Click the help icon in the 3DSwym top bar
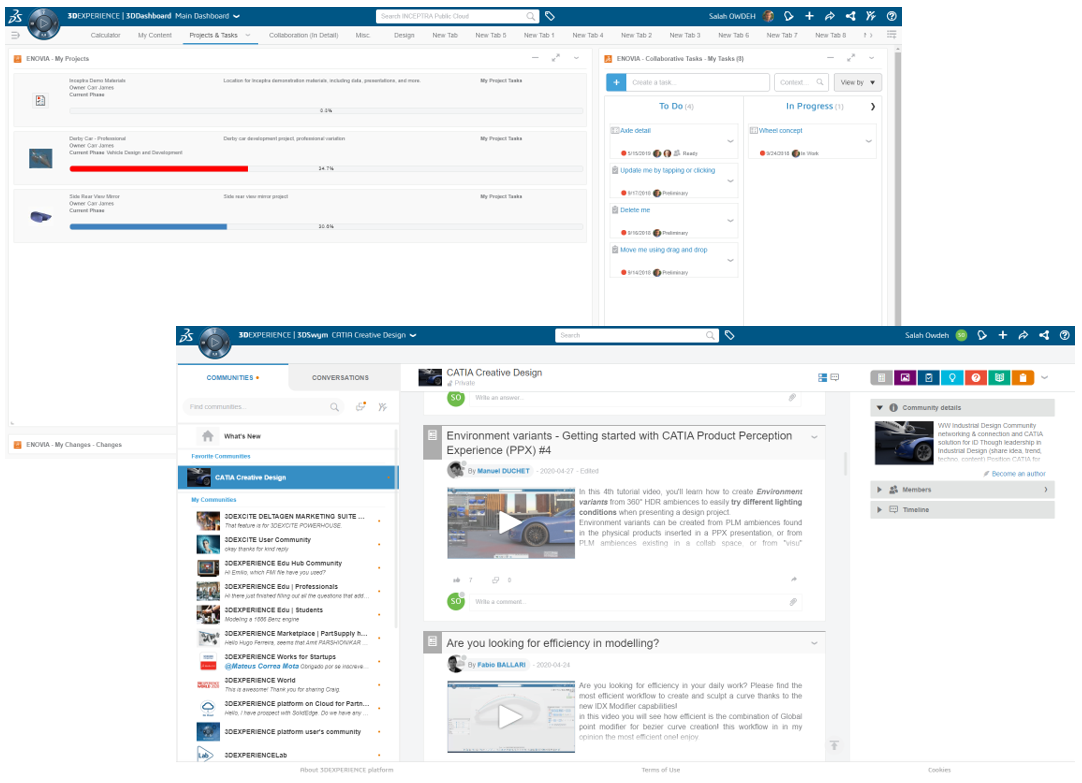 (x=1065, y=335)
